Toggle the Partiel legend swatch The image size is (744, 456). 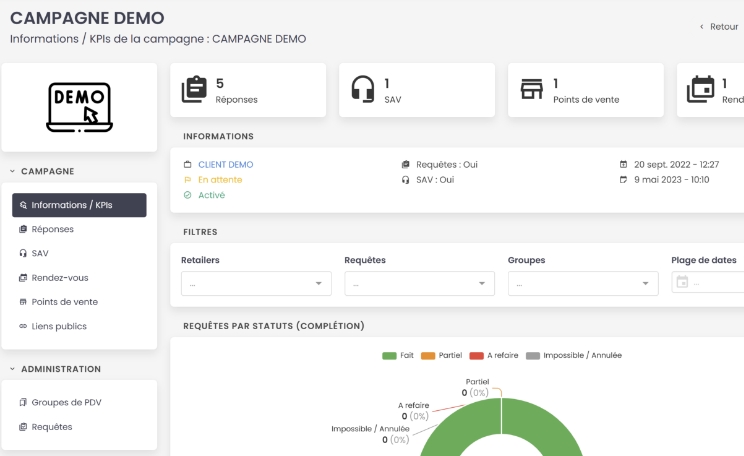coord(428,356)
